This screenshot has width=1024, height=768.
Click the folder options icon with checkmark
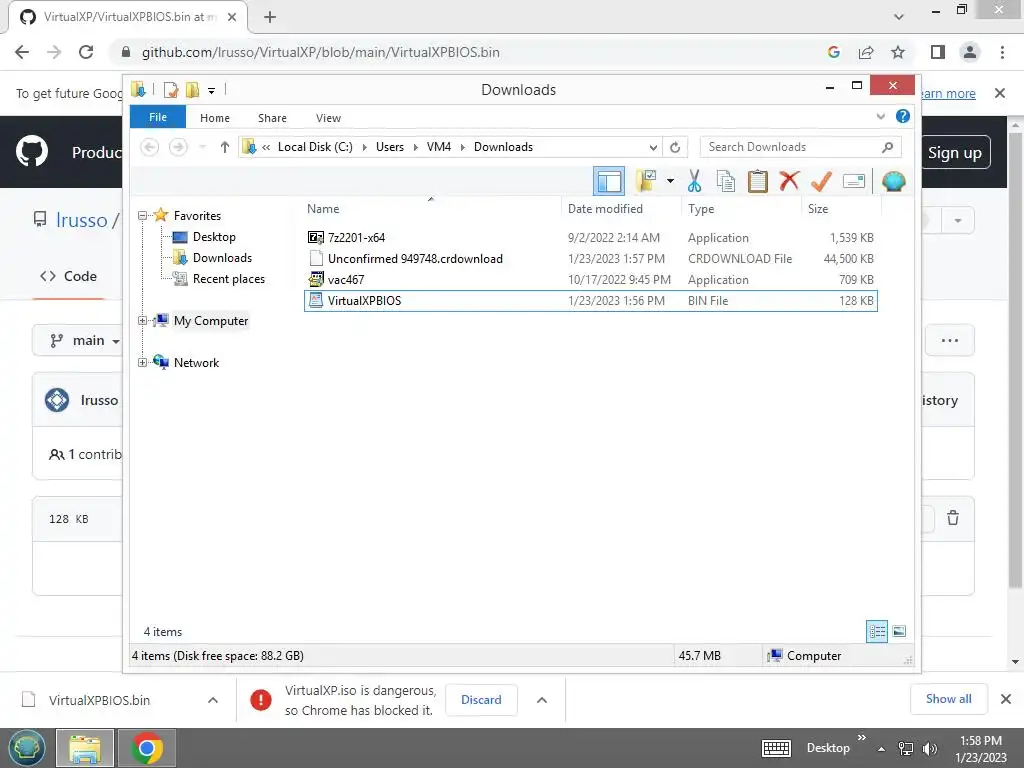[x=647, y=181]
